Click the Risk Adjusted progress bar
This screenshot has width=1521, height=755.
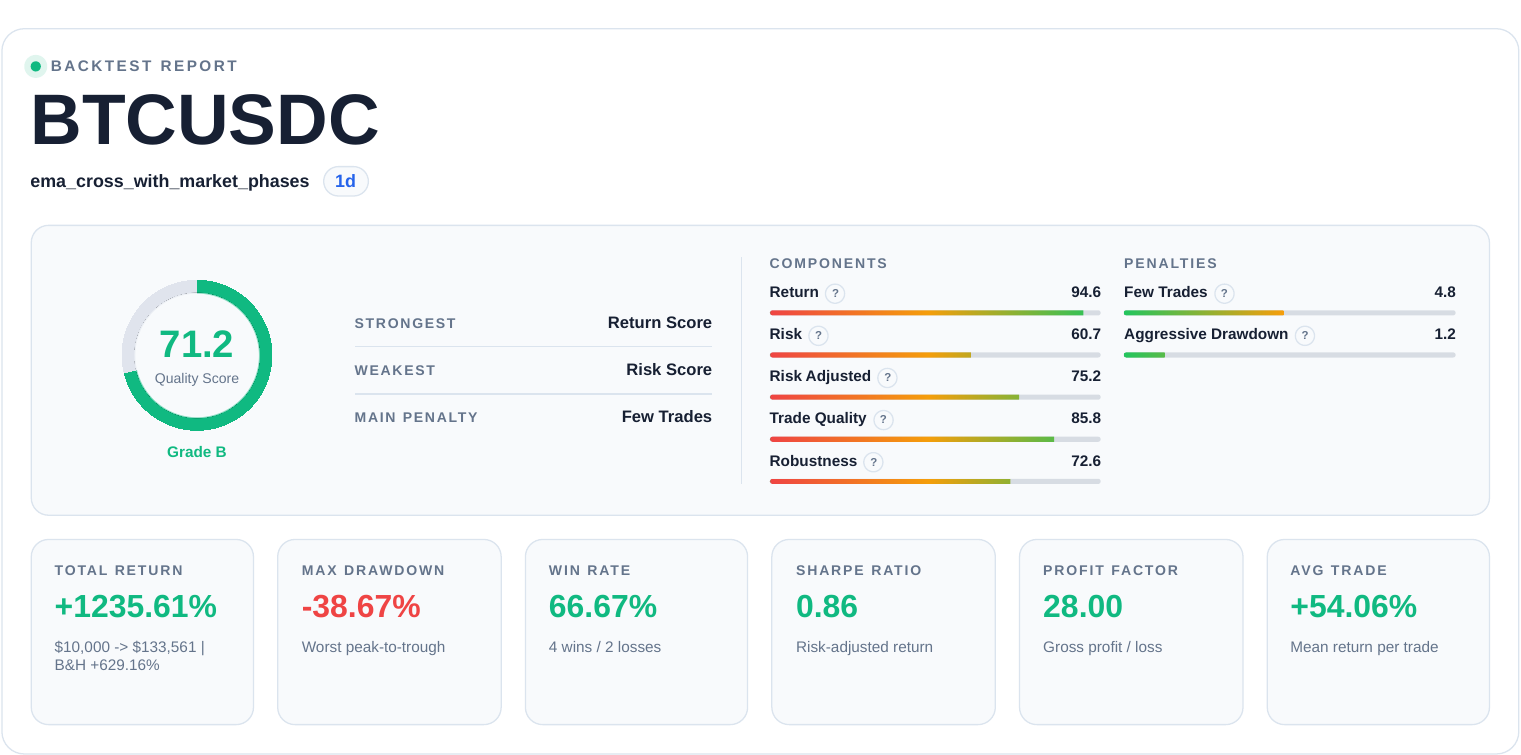click(935, 397)
